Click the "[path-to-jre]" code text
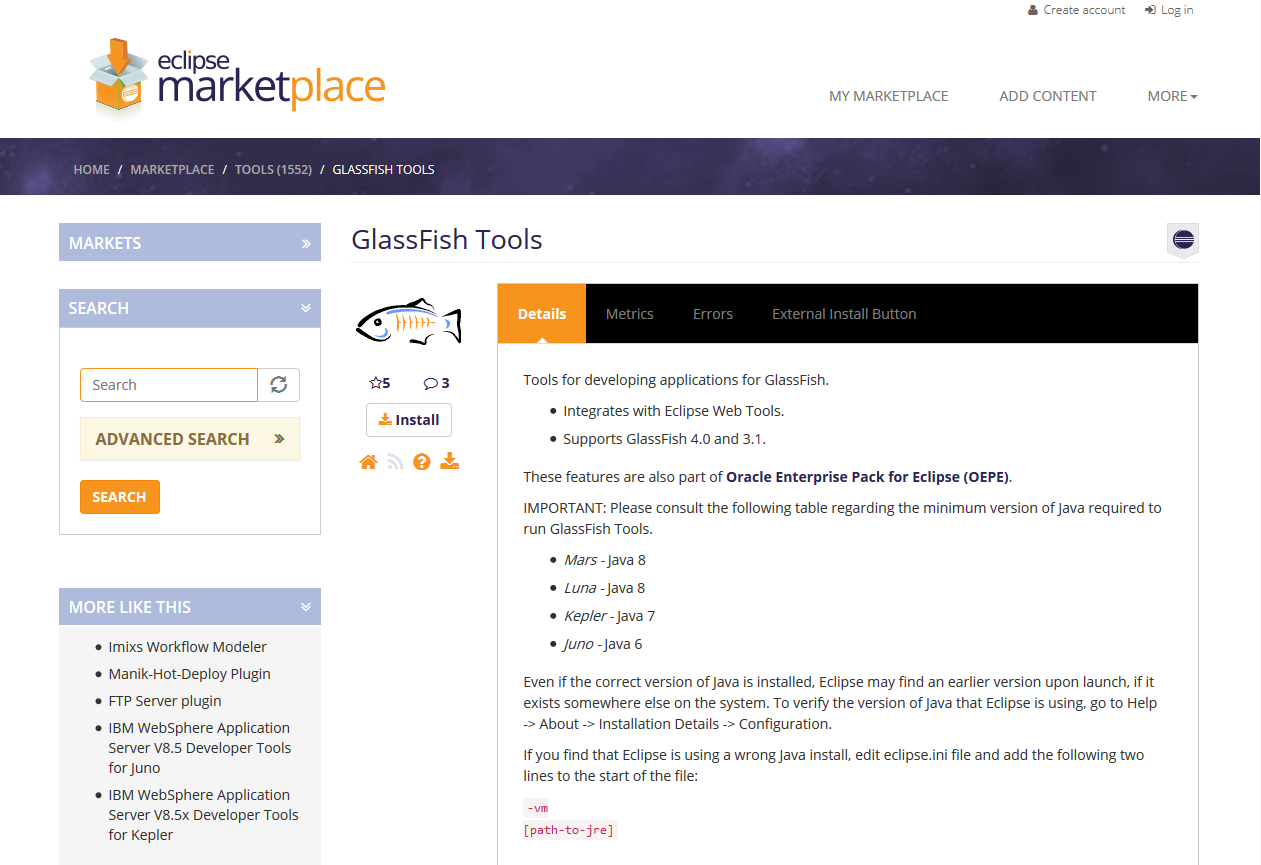The height and width of the screenshot is (865, 1261). pyautogui.click(x=570, y=830)
